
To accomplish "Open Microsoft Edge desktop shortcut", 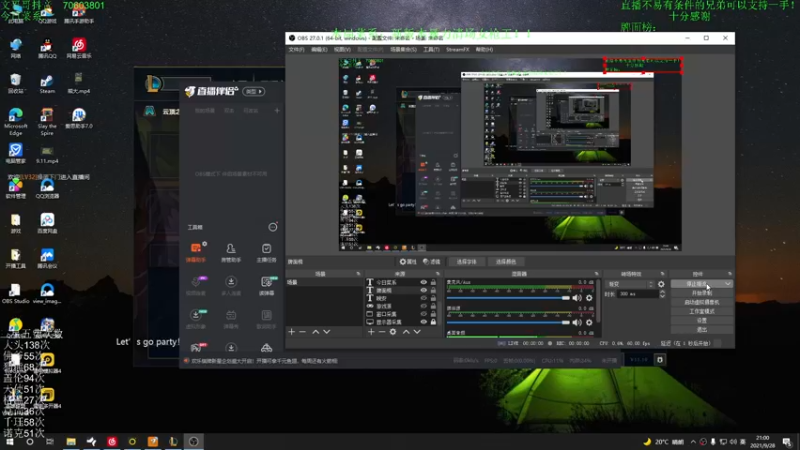I will tap(15, 121).
